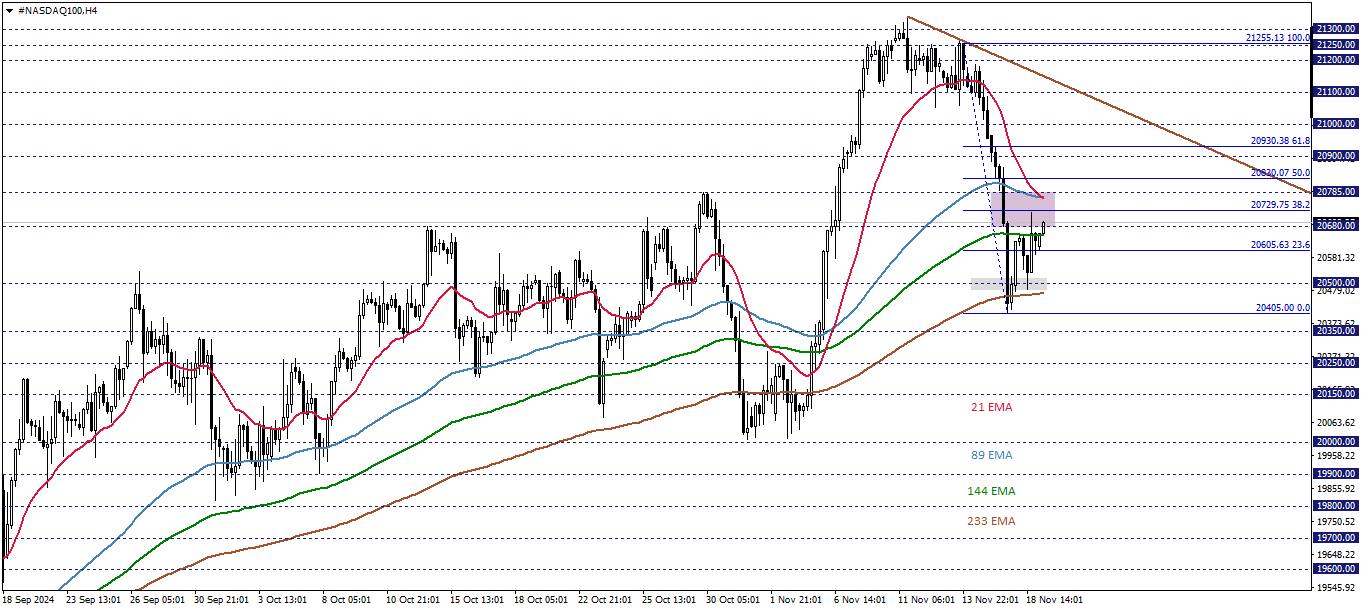The width and height of the screenshot is (1362, 611).
Task: Click the 26 Sep 05:01 time label
Action: pos(155,600)
